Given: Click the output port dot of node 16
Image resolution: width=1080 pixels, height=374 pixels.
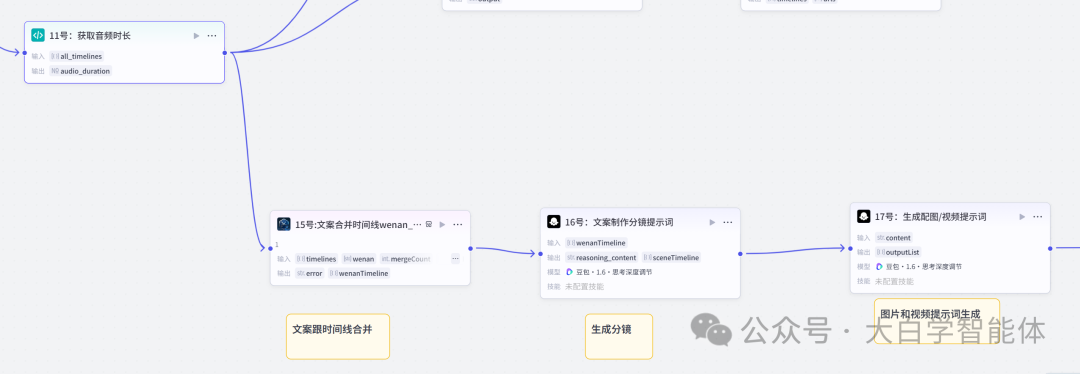Looking at the screenshot, I should pyautogui.click(x=740, y=253).
